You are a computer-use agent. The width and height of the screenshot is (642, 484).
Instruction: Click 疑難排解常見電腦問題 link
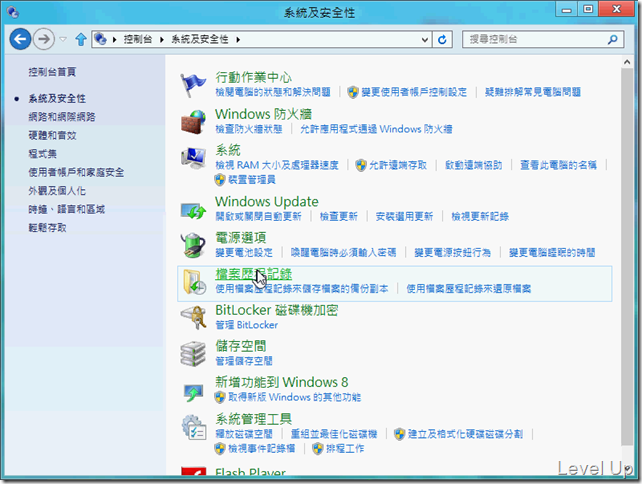tap(533, 92)
